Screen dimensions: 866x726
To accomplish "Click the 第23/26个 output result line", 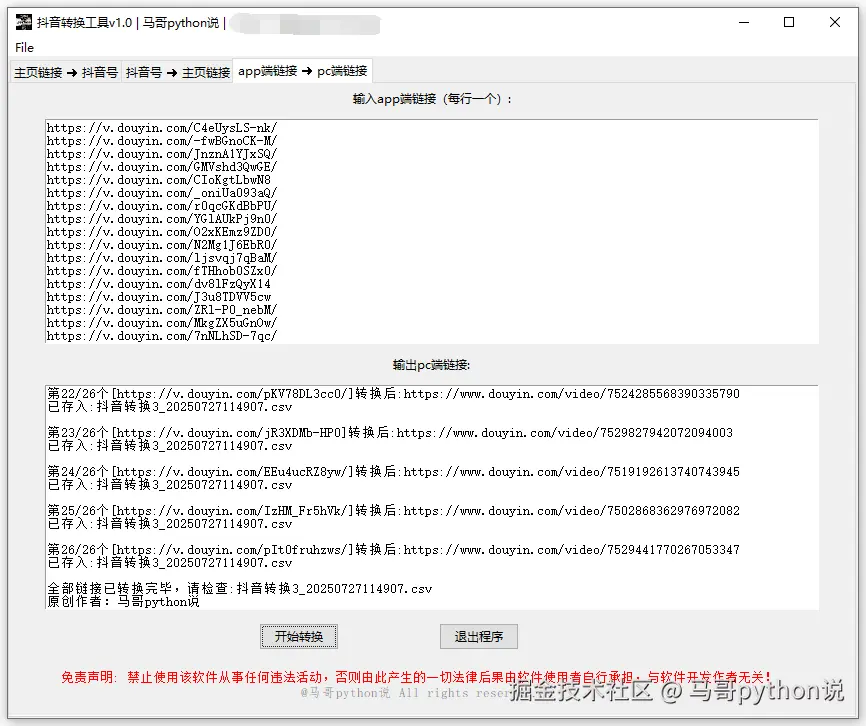I will click(390, 433).
